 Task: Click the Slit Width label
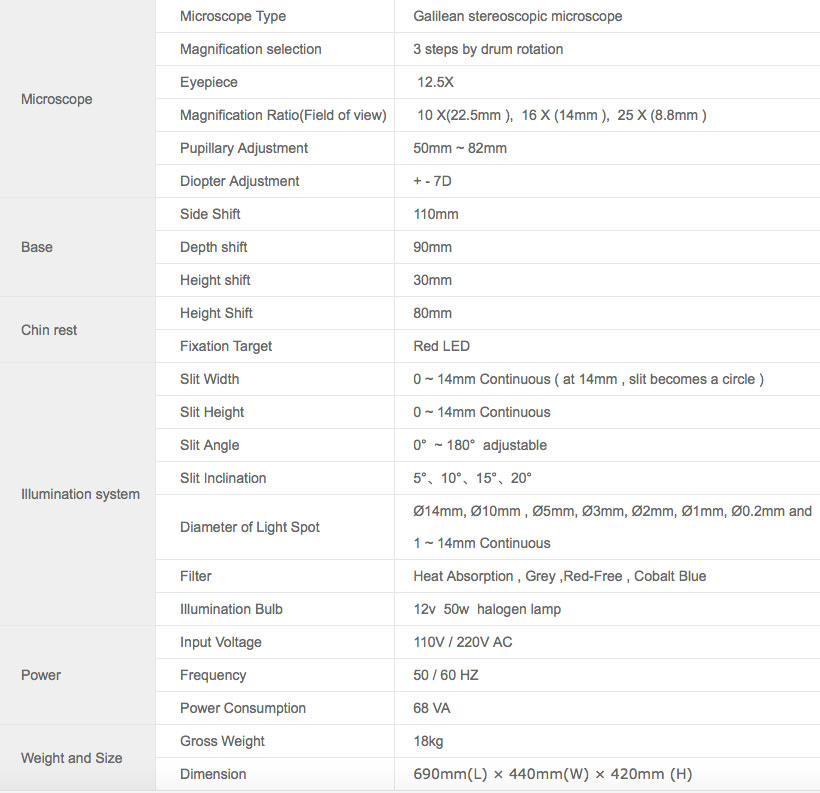(x=210, y=379)
